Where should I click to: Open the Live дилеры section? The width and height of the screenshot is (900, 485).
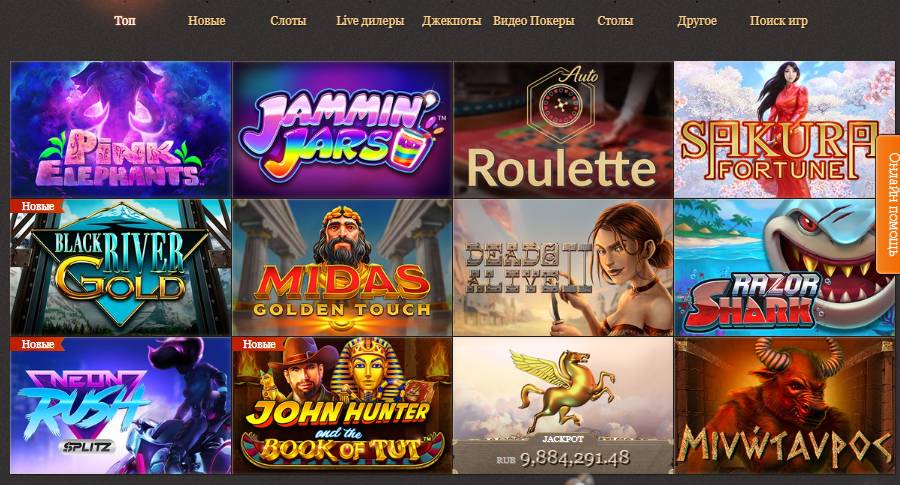(370, 21)
